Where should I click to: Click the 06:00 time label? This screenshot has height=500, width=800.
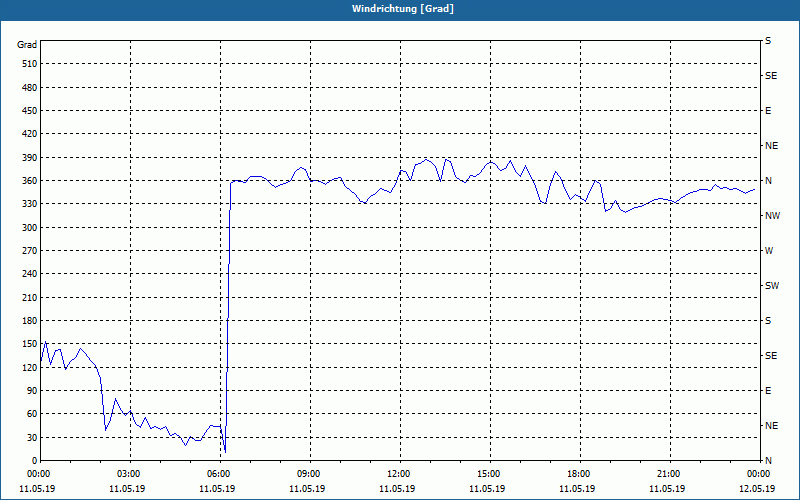pyautogui.click(x=218, y=474)
